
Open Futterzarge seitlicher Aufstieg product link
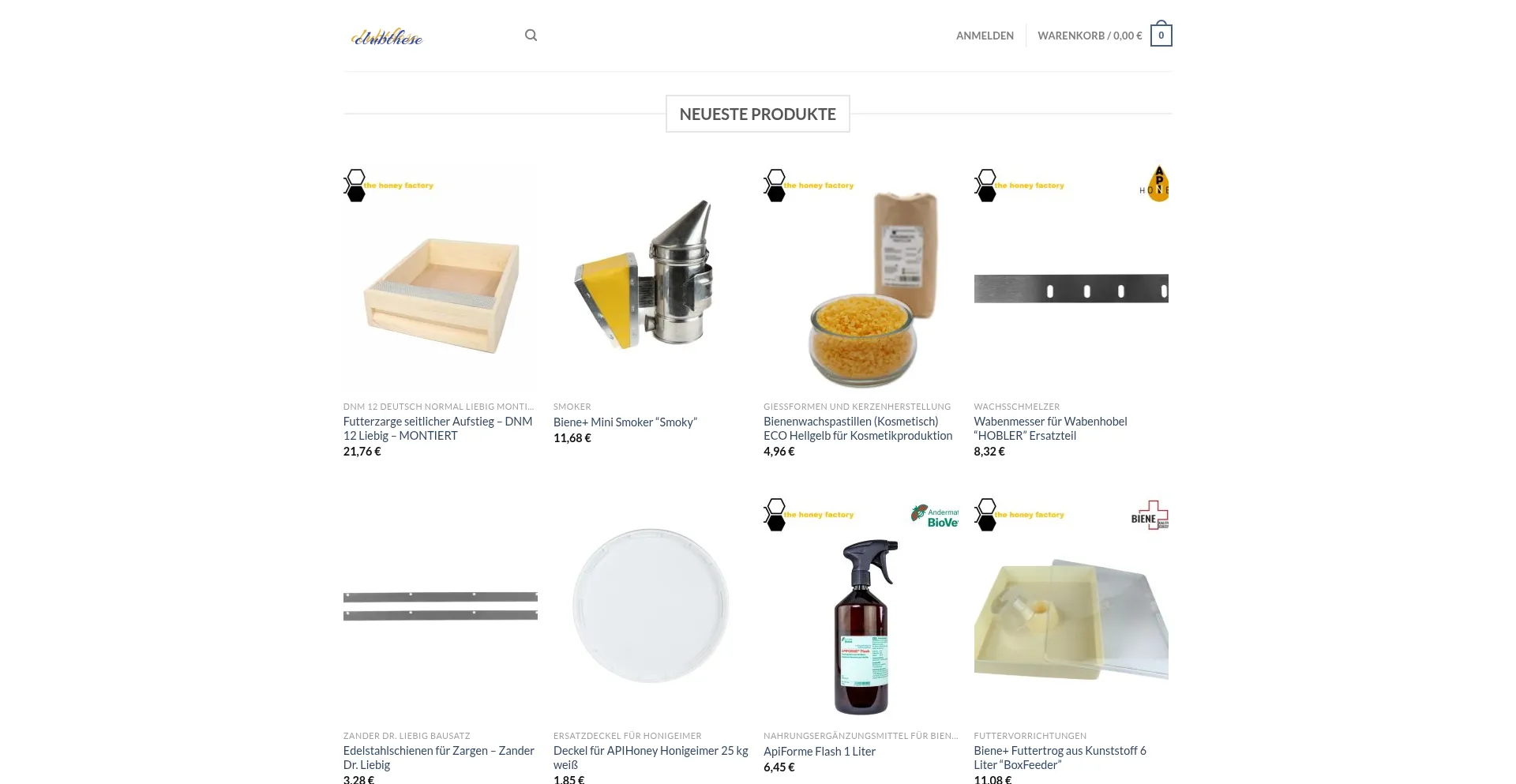tap(438, 429)
